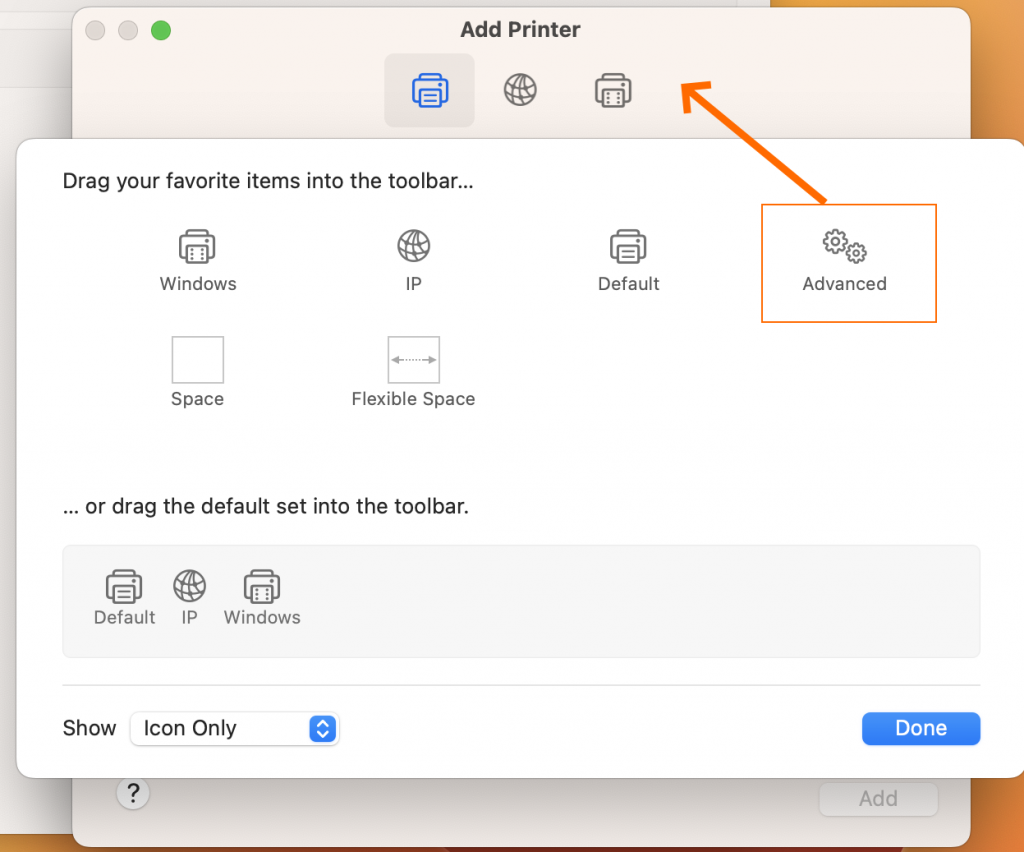This screenshot has width=1024, height=852.
Task: Click the Add Printer window title
Action: (x=520, y=30)
